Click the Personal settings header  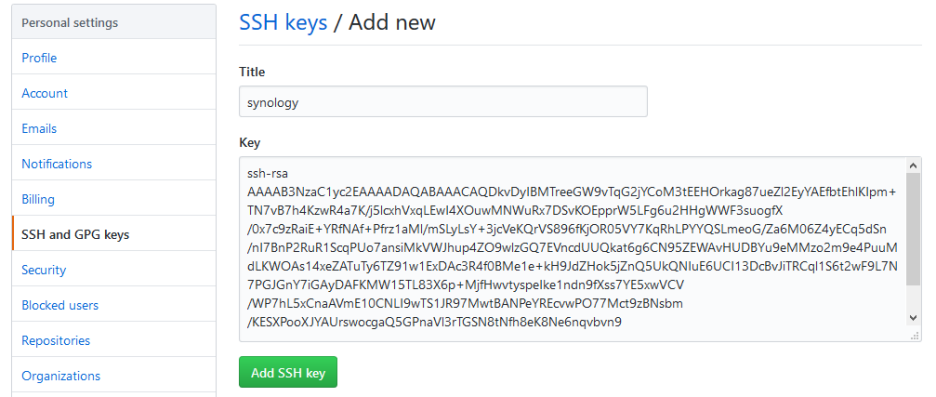113,23
